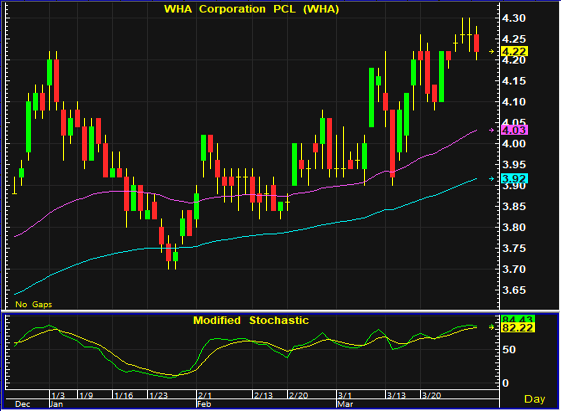Screen dimensions: 561x411
Task: Click the 50 level on stochastic axis
Action: (509, 350)
